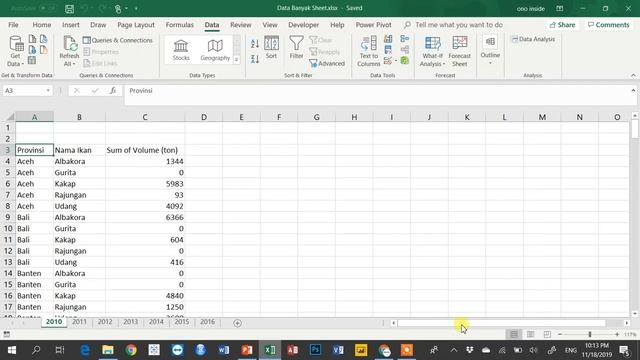Switch to the Review tab

241,25
